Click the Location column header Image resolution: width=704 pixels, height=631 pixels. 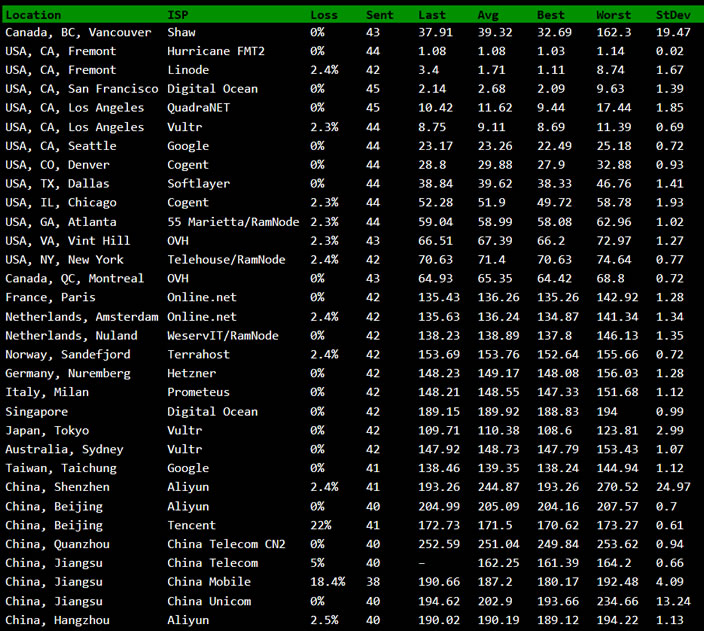[33, 15]
